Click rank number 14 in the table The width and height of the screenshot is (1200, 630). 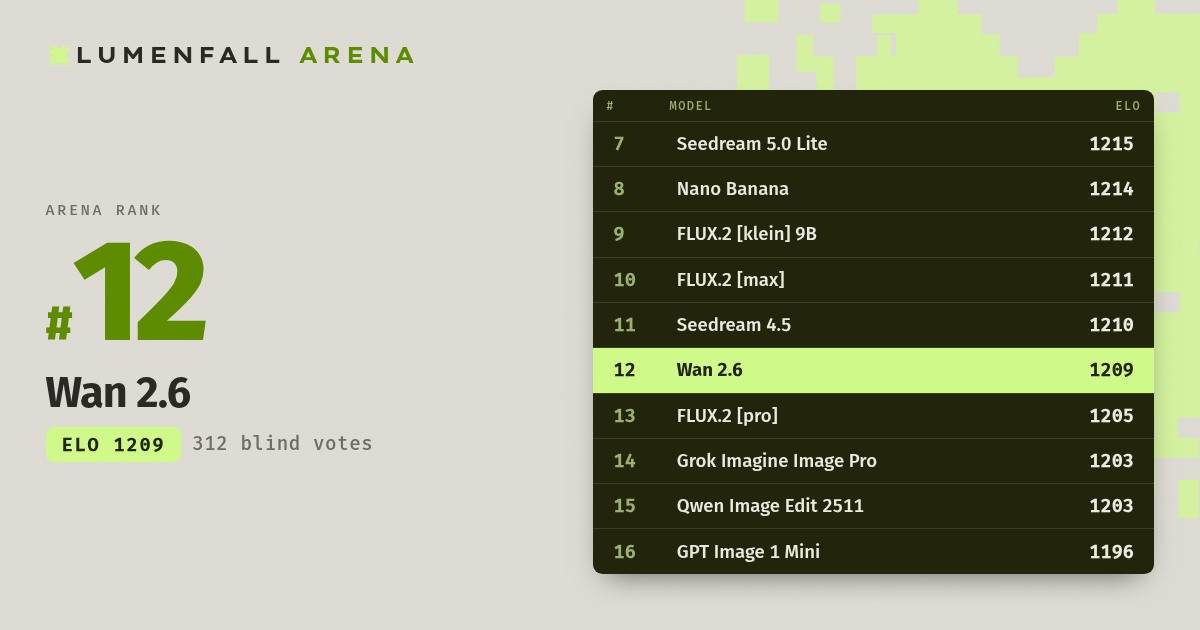624,461
